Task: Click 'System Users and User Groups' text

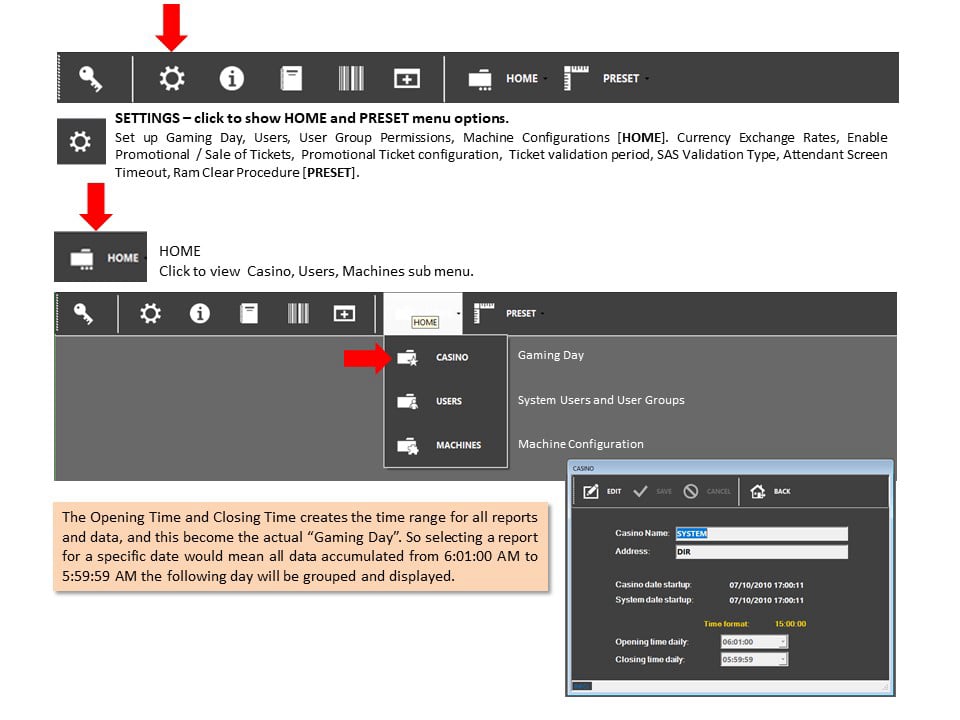Action: coord(601,400)
